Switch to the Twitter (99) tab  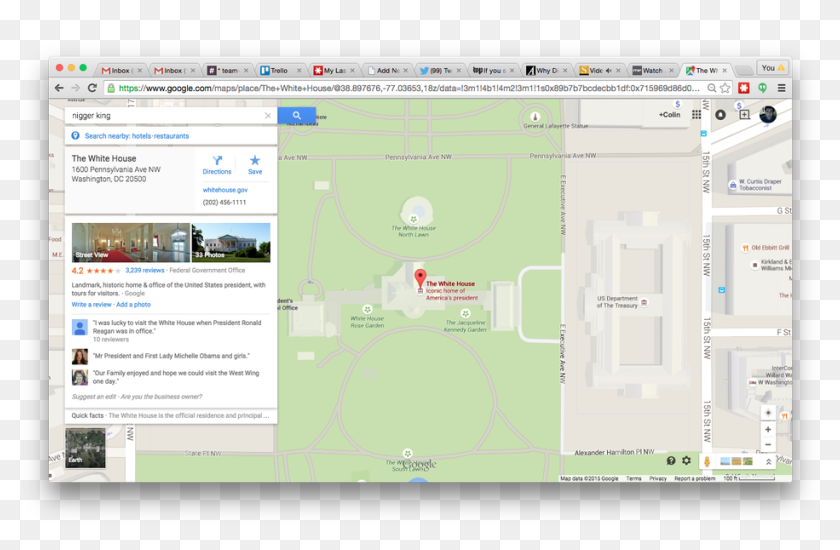click(x=438, y=70)
